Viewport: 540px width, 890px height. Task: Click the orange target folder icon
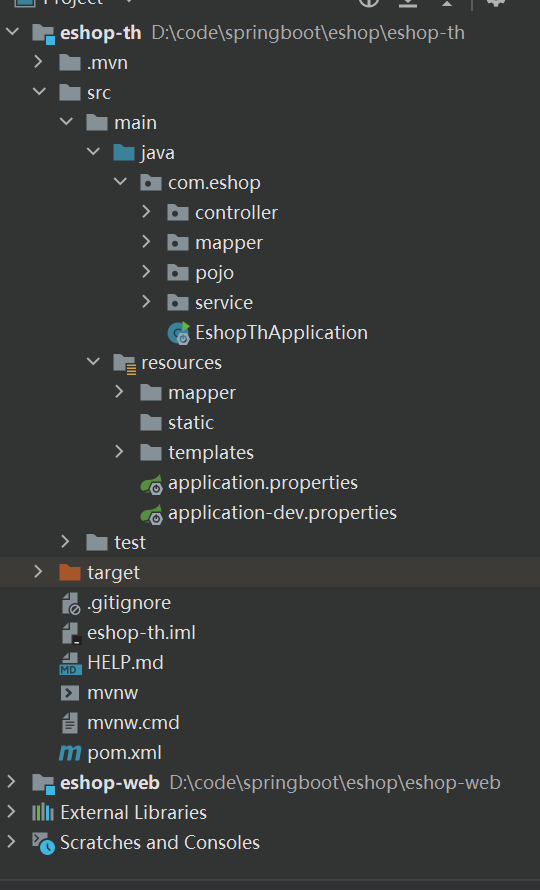70,572
